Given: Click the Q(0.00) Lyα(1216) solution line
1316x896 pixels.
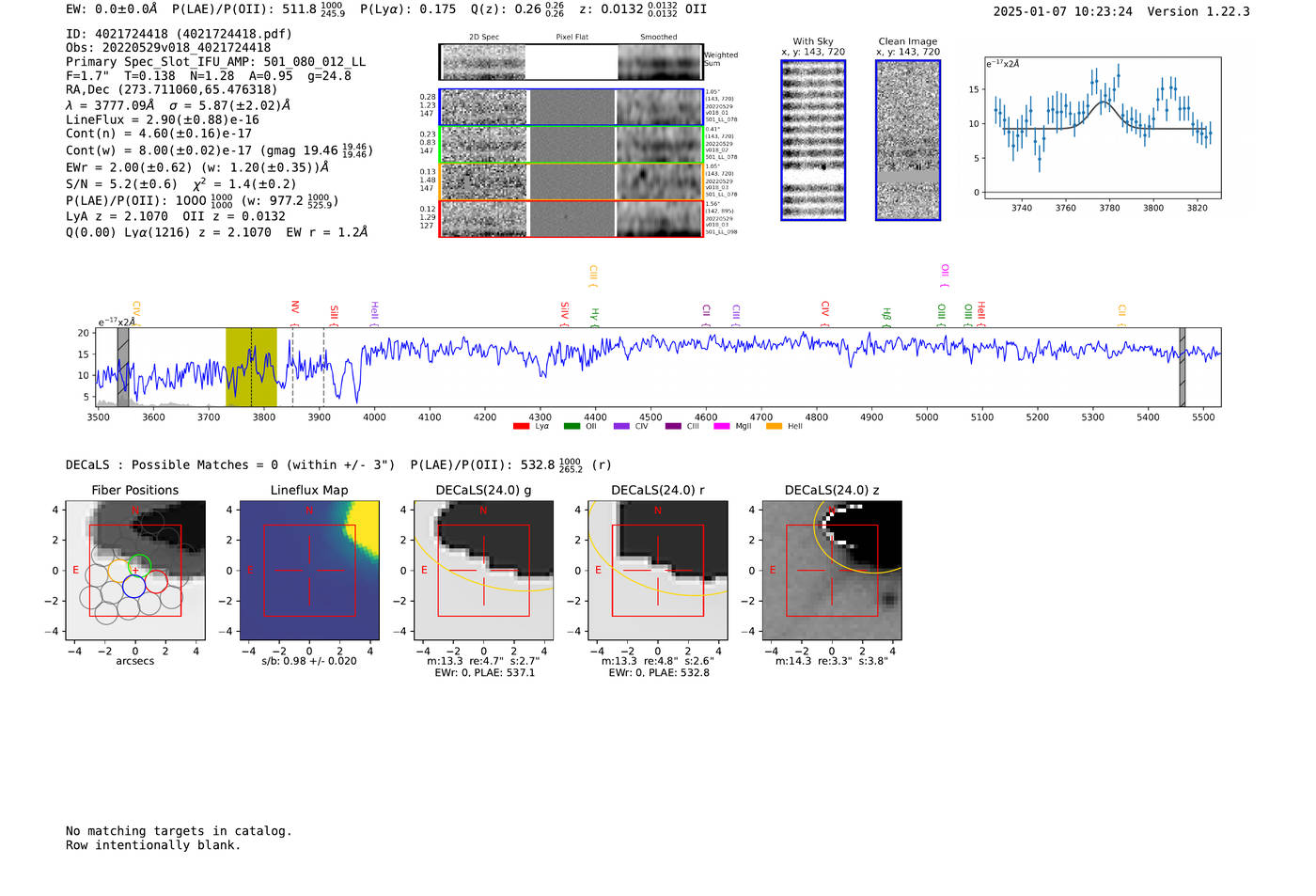Looking at the screenshot, I should pos(217,232).
